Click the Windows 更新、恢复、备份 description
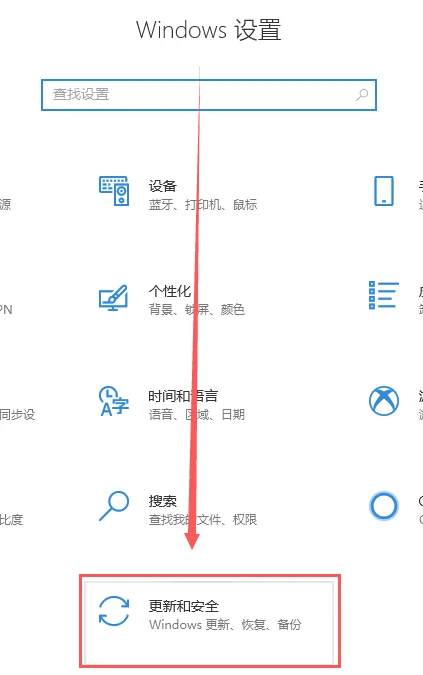Image resolution: width=423 pixels, height=675 pixels. click(x=225, y=625)
